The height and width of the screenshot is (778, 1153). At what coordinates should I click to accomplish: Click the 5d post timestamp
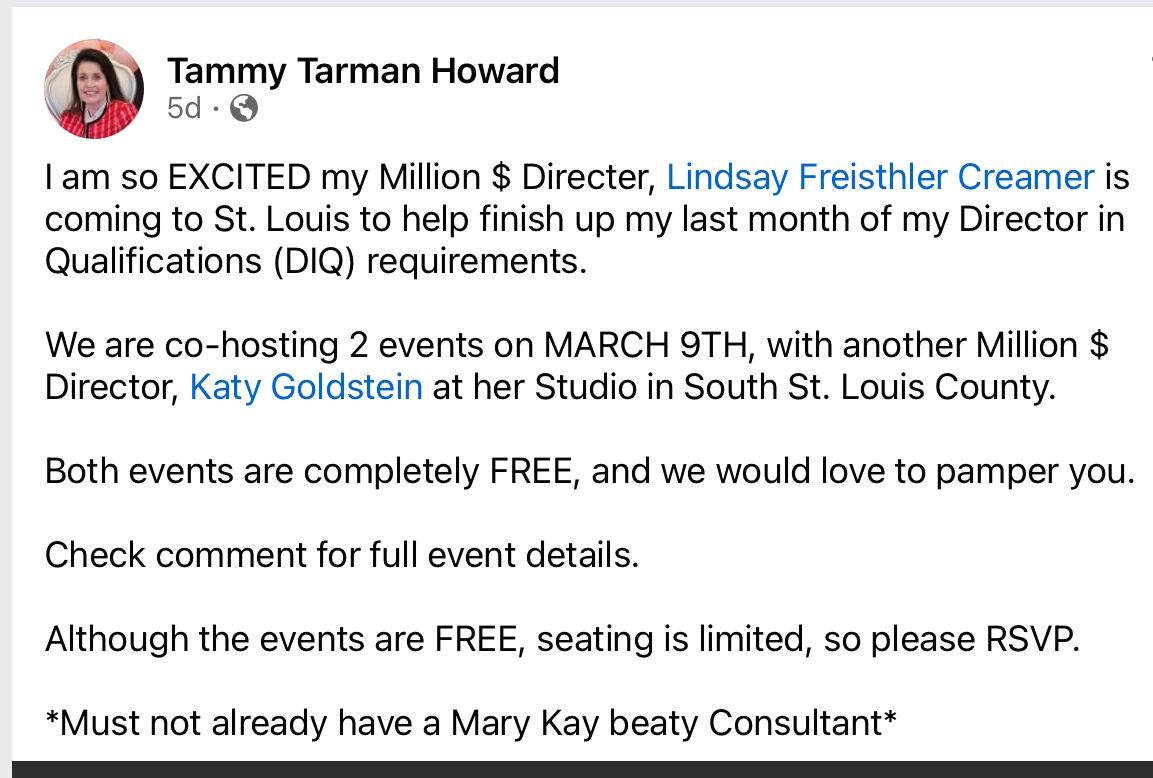[184, 108]
